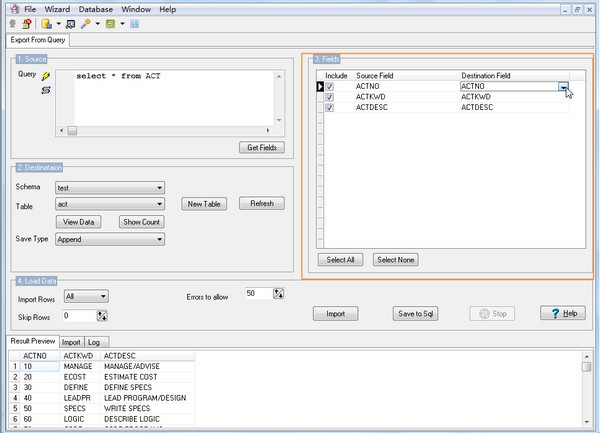Image resolution: width=600 pixels, height=433 pixels.
Task: Click the green window toolbar icon
Action: pyautogui.click(x=111, y=22)
